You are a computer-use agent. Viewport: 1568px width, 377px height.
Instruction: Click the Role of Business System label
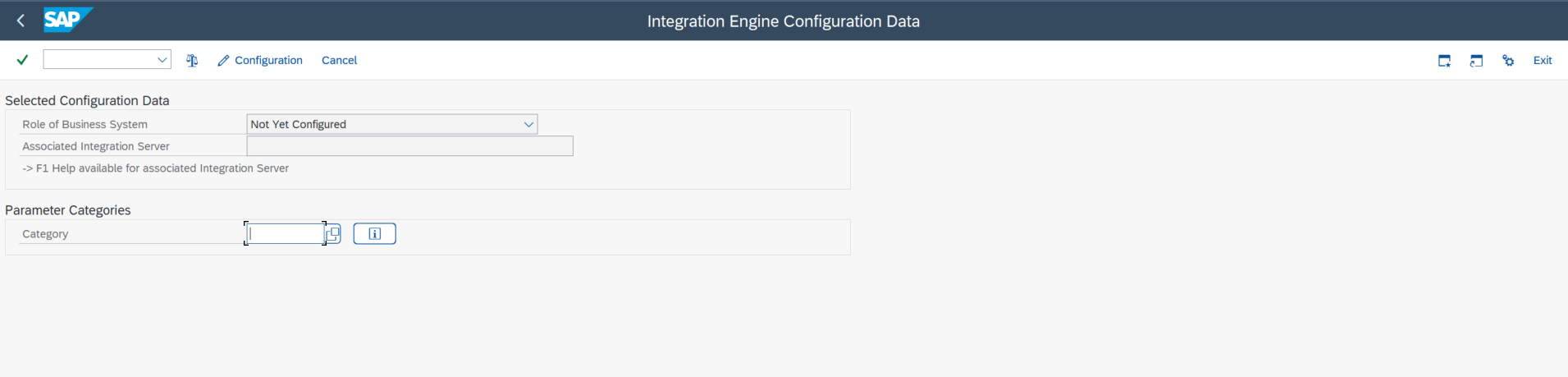pyautogui.click(x=85, y=124)
